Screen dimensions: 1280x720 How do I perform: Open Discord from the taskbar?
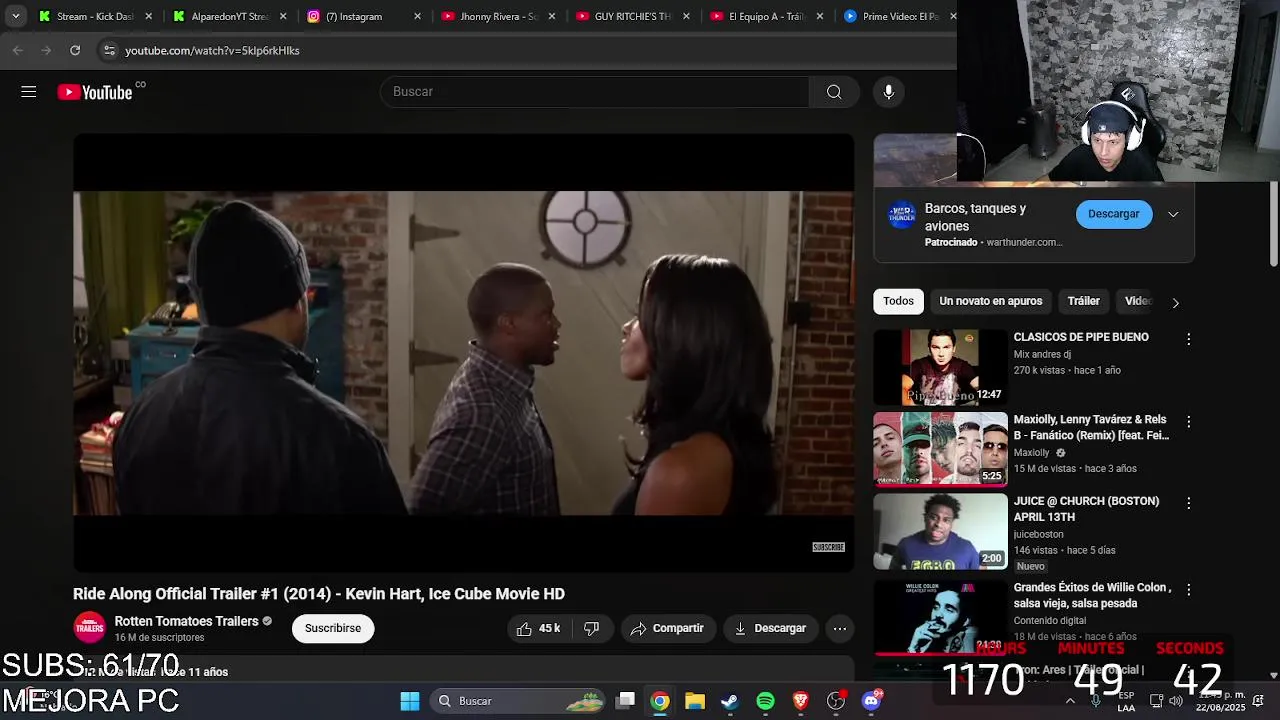871,701
